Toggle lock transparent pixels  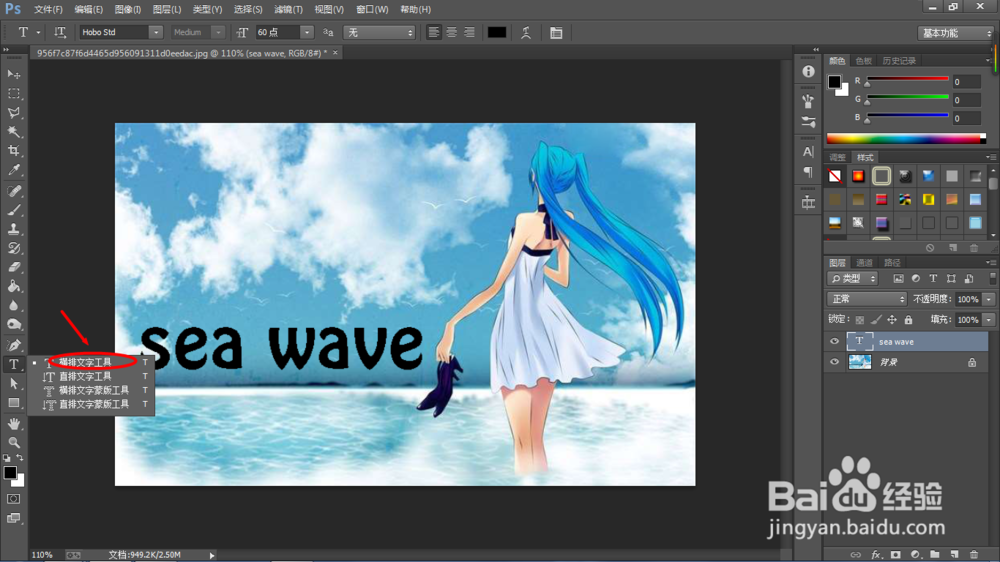tap(860, 320)
